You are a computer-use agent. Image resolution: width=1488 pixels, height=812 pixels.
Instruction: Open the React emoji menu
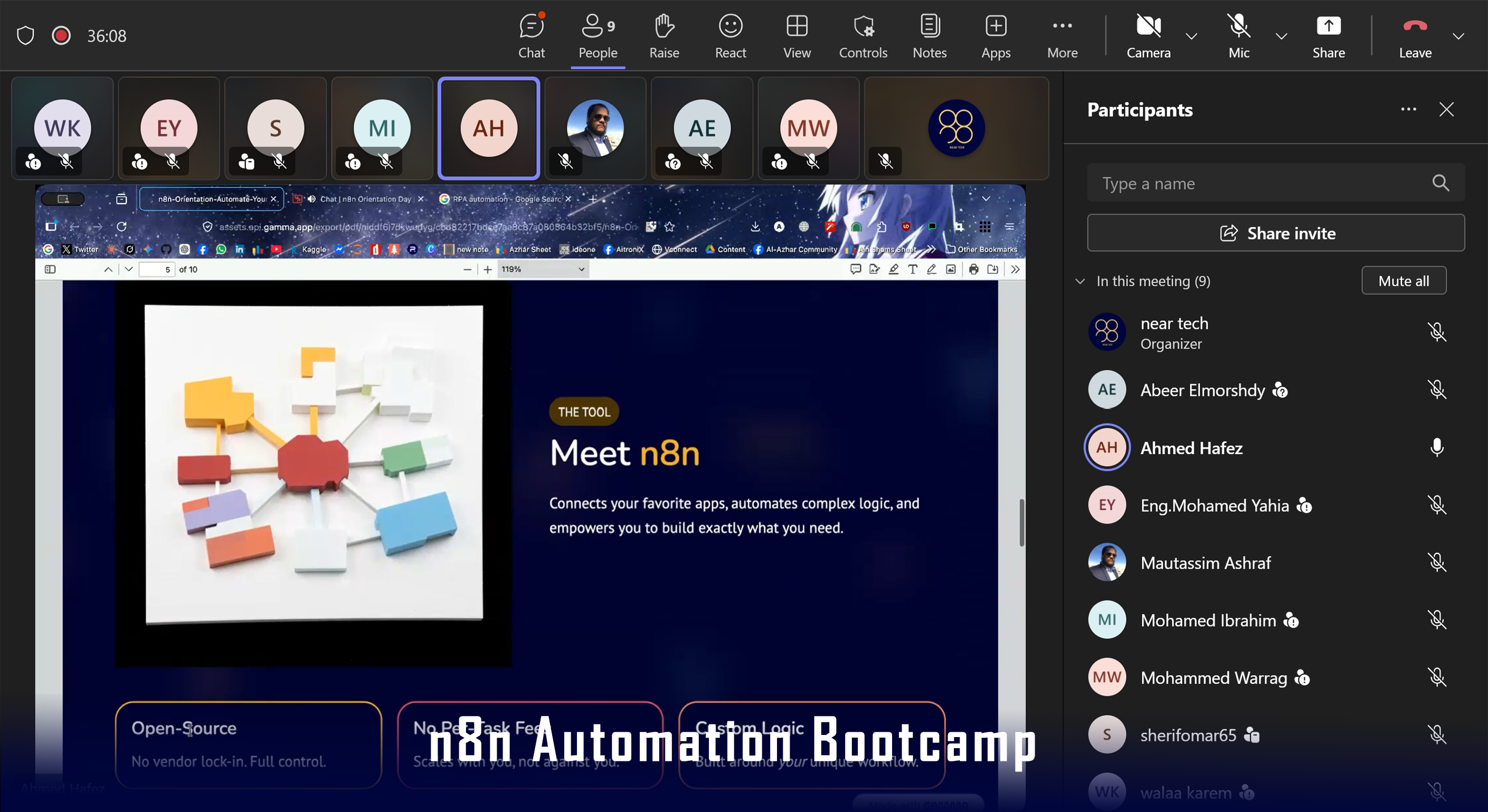pos(731,36)
